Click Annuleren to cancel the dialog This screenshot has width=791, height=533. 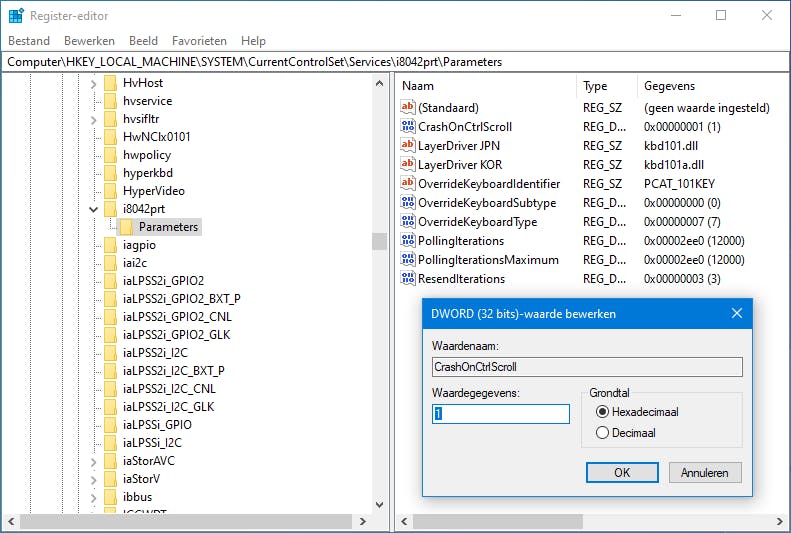tap(705, 472)
